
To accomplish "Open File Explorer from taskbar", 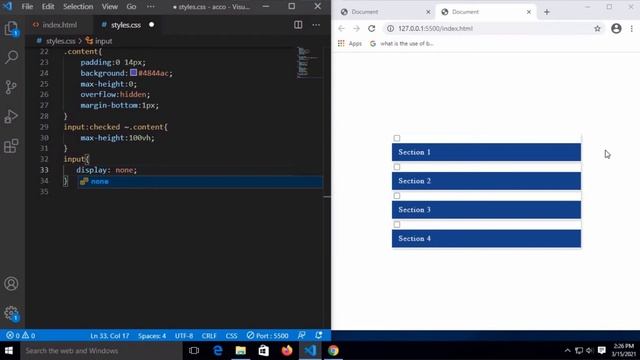I will point(240,351).
